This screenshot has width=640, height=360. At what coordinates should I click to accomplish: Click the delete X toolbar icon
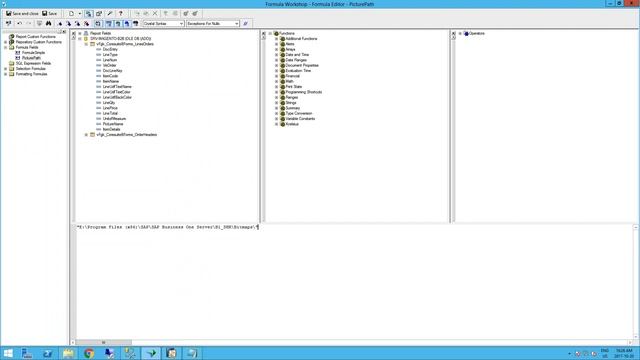(155, 13)
